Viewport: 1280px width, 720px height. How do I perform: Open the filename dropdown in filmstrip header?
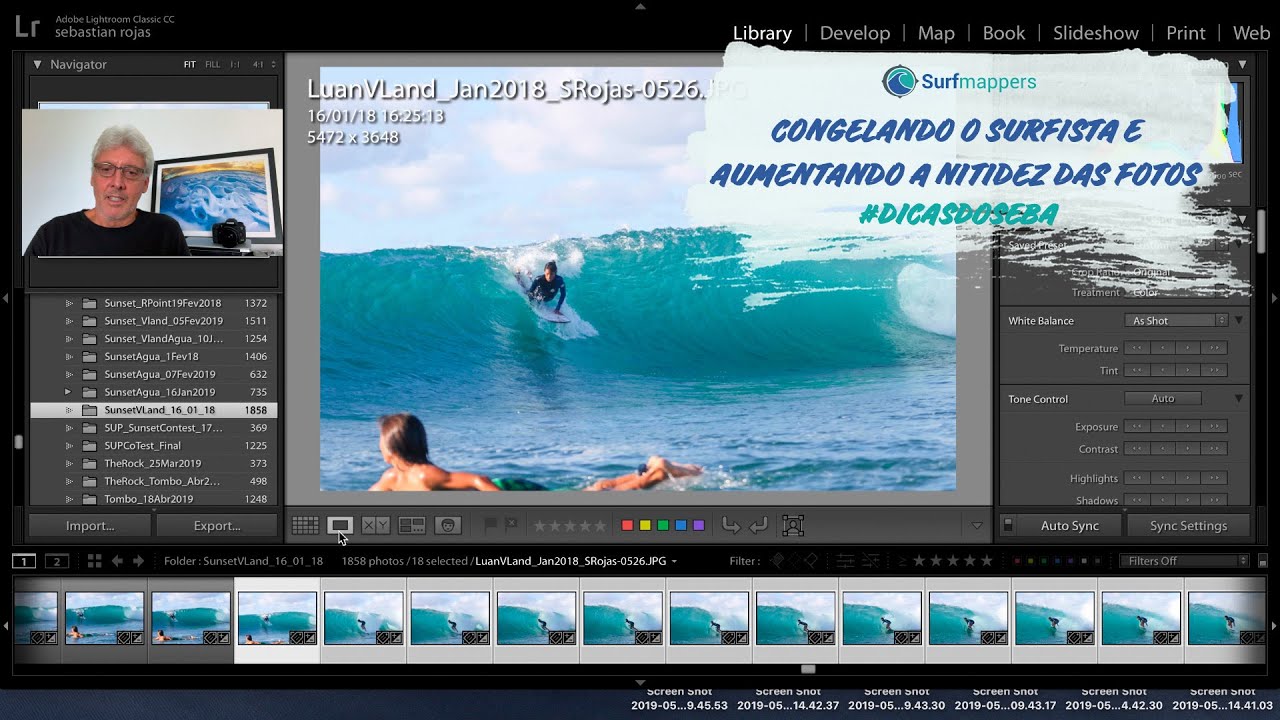(x=674, y=561)
